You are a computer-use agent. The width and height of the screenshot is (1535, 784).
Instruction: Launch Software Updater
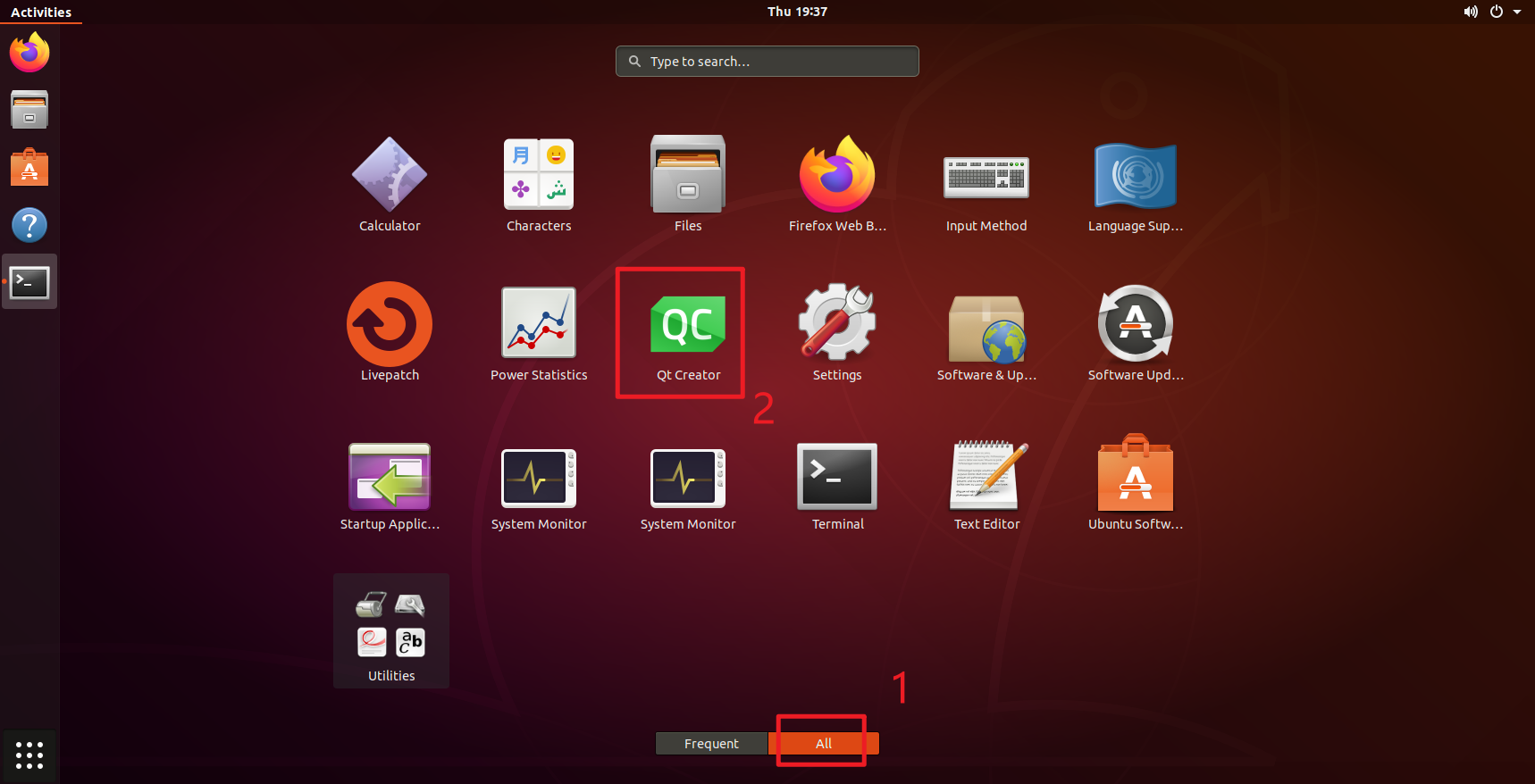[x=1136, y=334]
